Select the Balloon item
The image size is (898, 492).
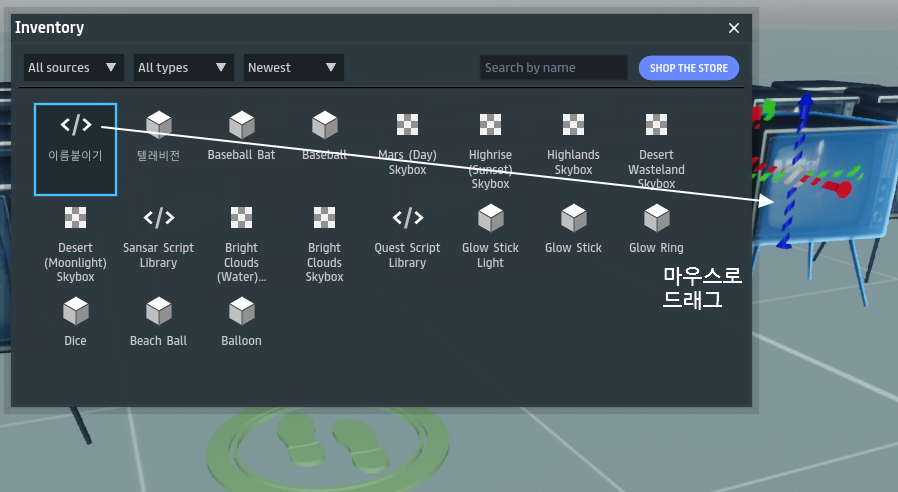coord(242,322)
